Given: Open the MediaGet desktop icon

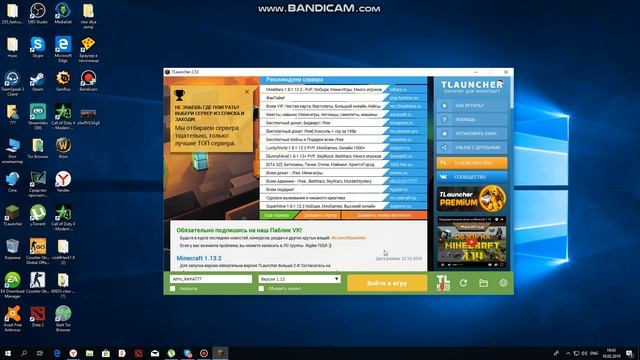Looking at the screenshot, I should 63,13.
